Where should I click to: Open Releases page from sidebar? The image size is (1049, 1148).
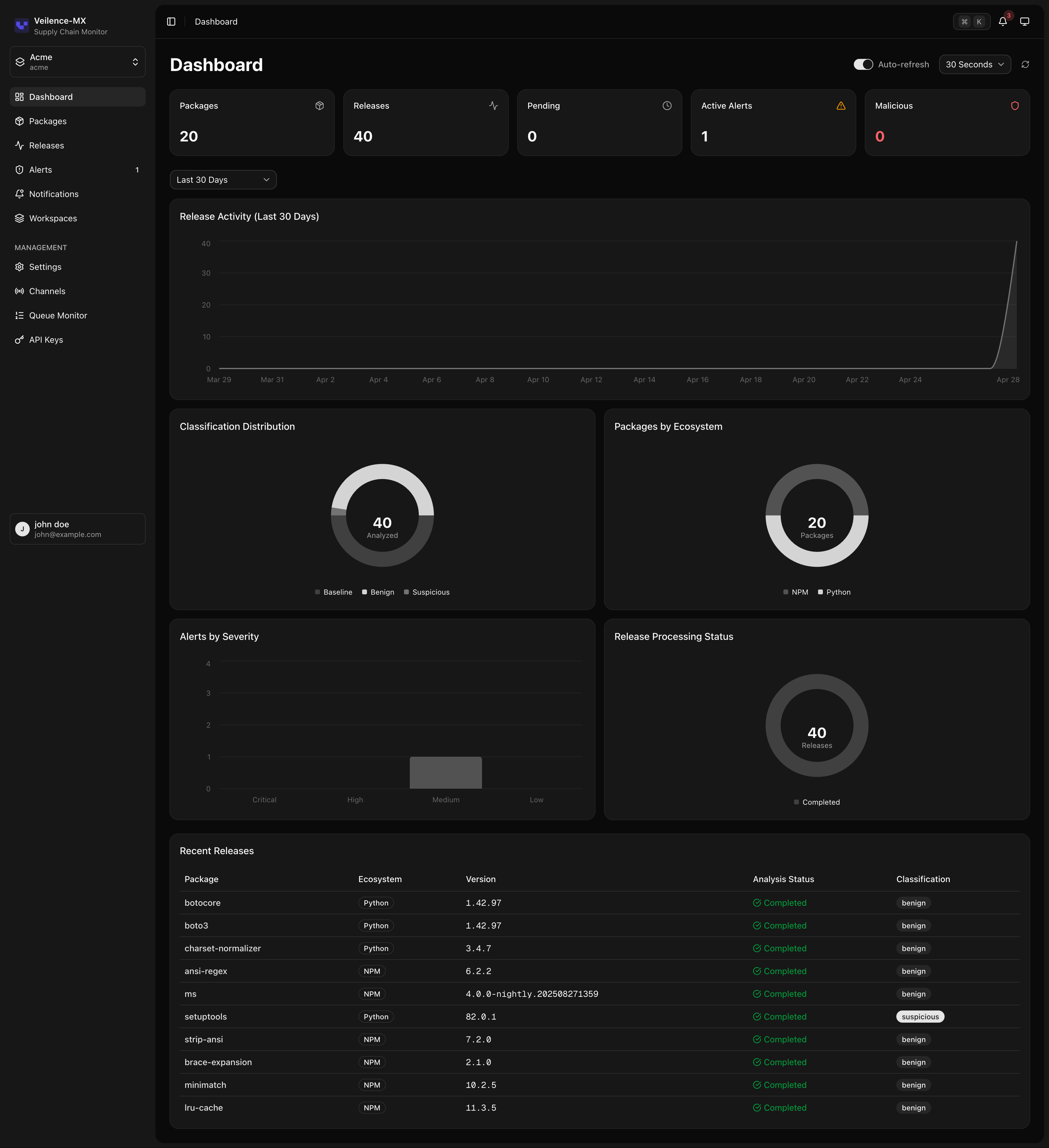coord(77,146)
